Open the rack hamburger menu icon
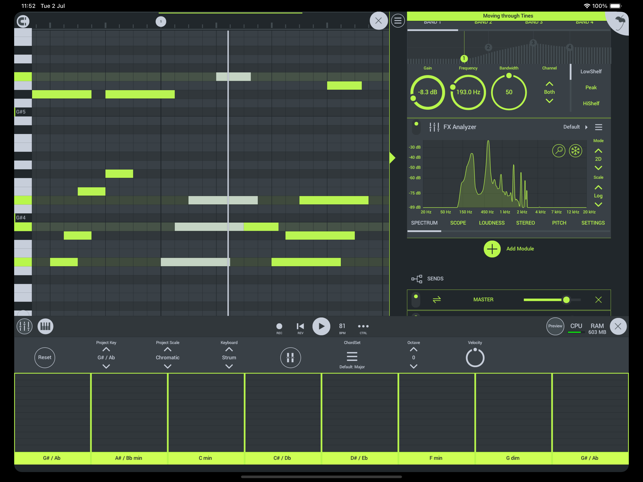Viewport: 643px width, 482px height. (398, 21)
